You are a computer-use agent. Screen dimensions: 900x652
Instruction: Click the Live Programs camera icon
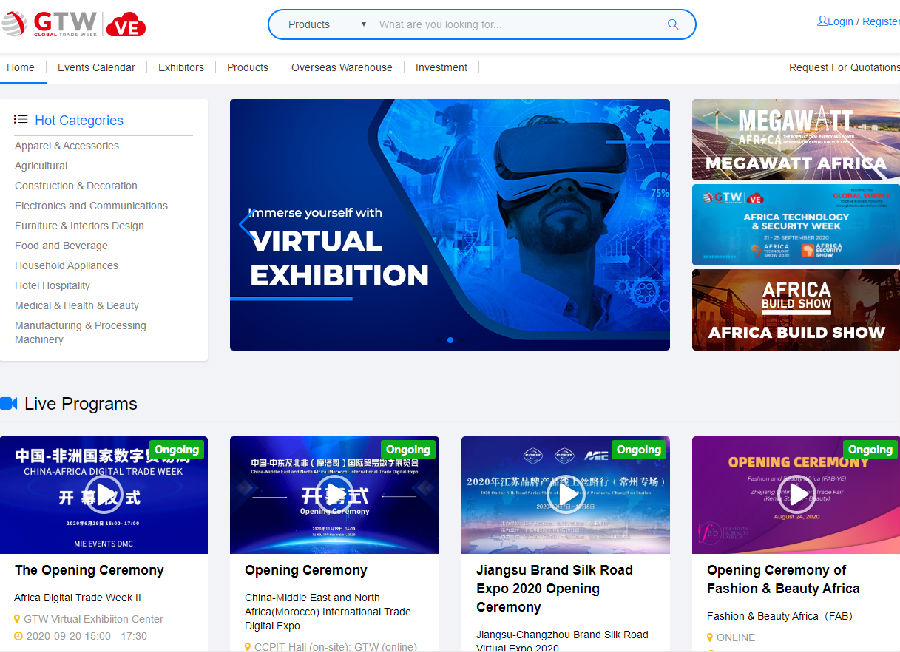(x=9, y=403)
